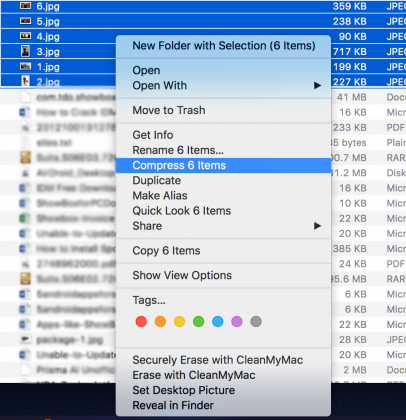Click Compress 6 Items

[x=223, y=165]
